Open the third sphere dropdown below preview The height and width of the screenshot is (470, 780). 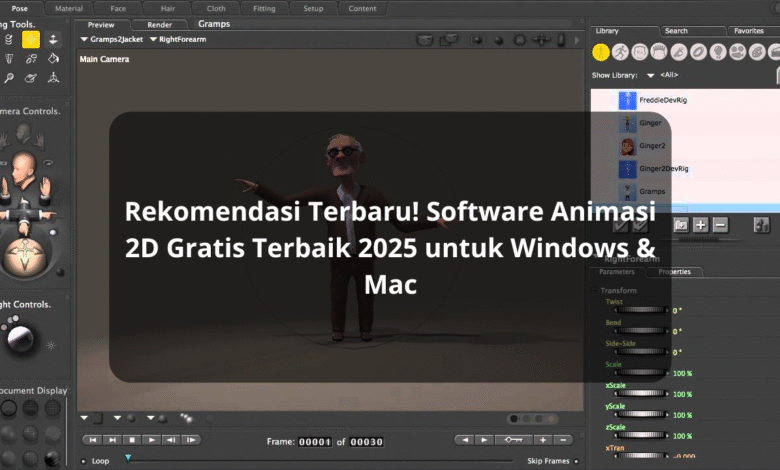pyautogui.click(x=151, y=418)
